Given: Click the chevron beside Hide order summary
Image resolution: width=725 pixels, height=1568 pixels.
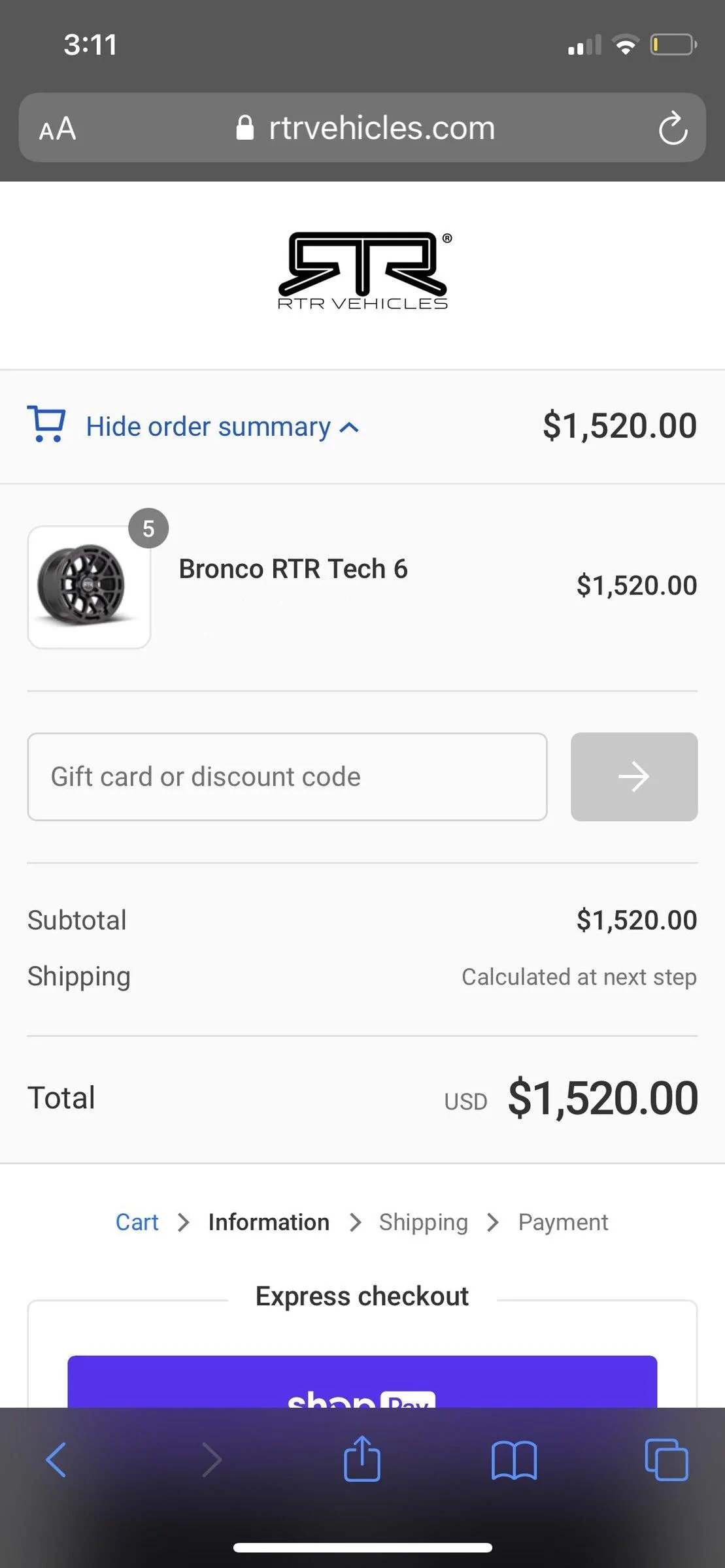Looking at the screenshot, I should [350, 428].
